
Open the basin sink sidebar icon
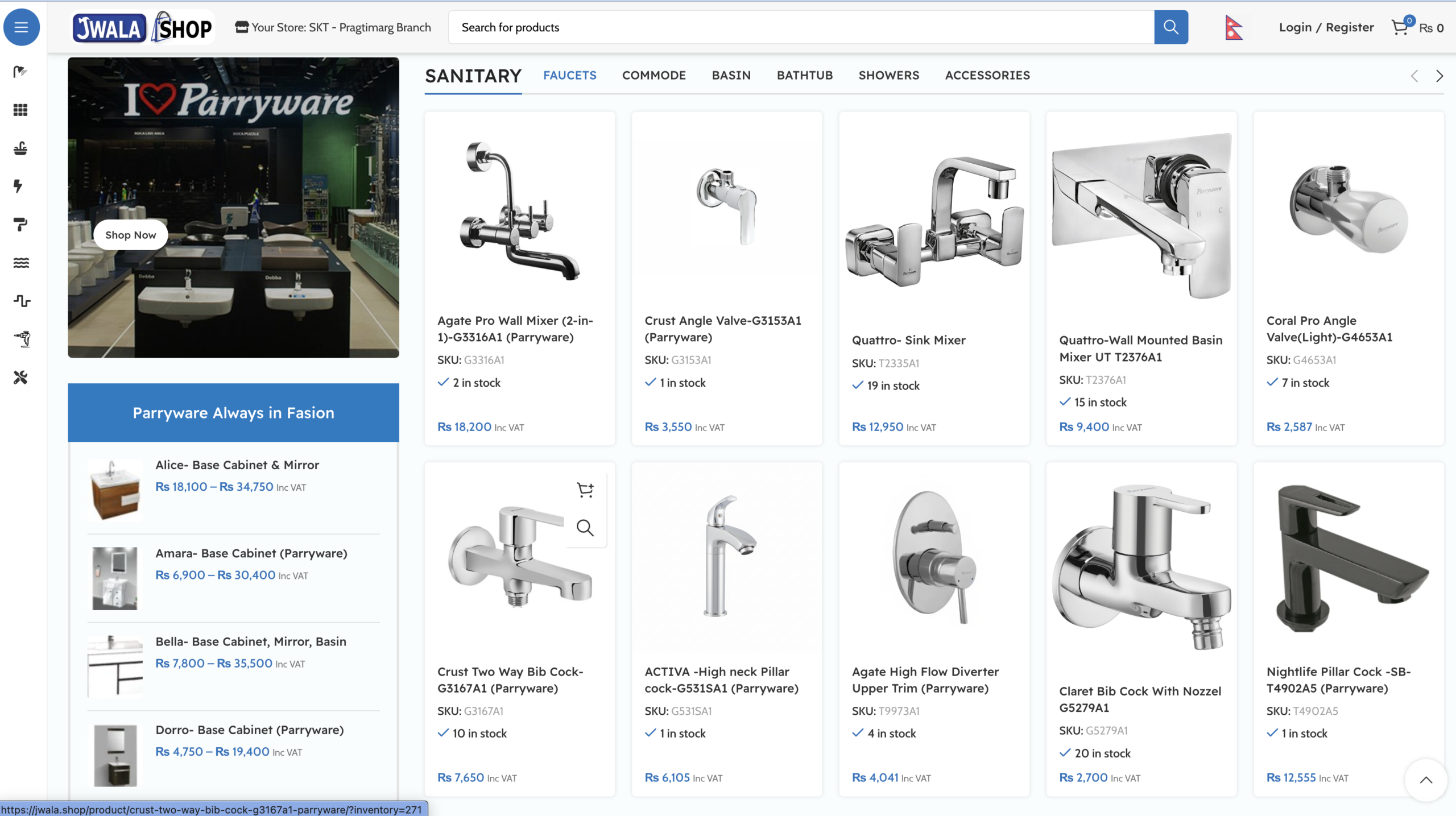point(20,148)
